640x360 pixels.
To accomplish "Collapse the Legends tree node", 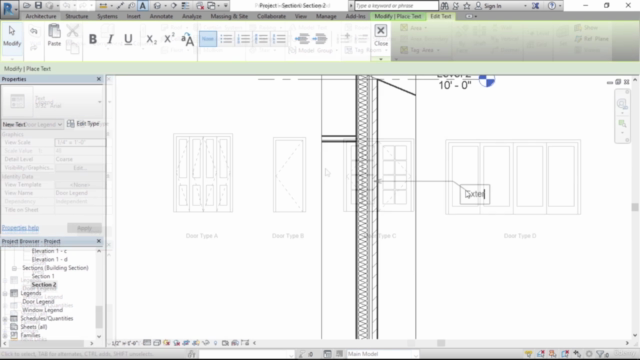I will pos(5,293).
